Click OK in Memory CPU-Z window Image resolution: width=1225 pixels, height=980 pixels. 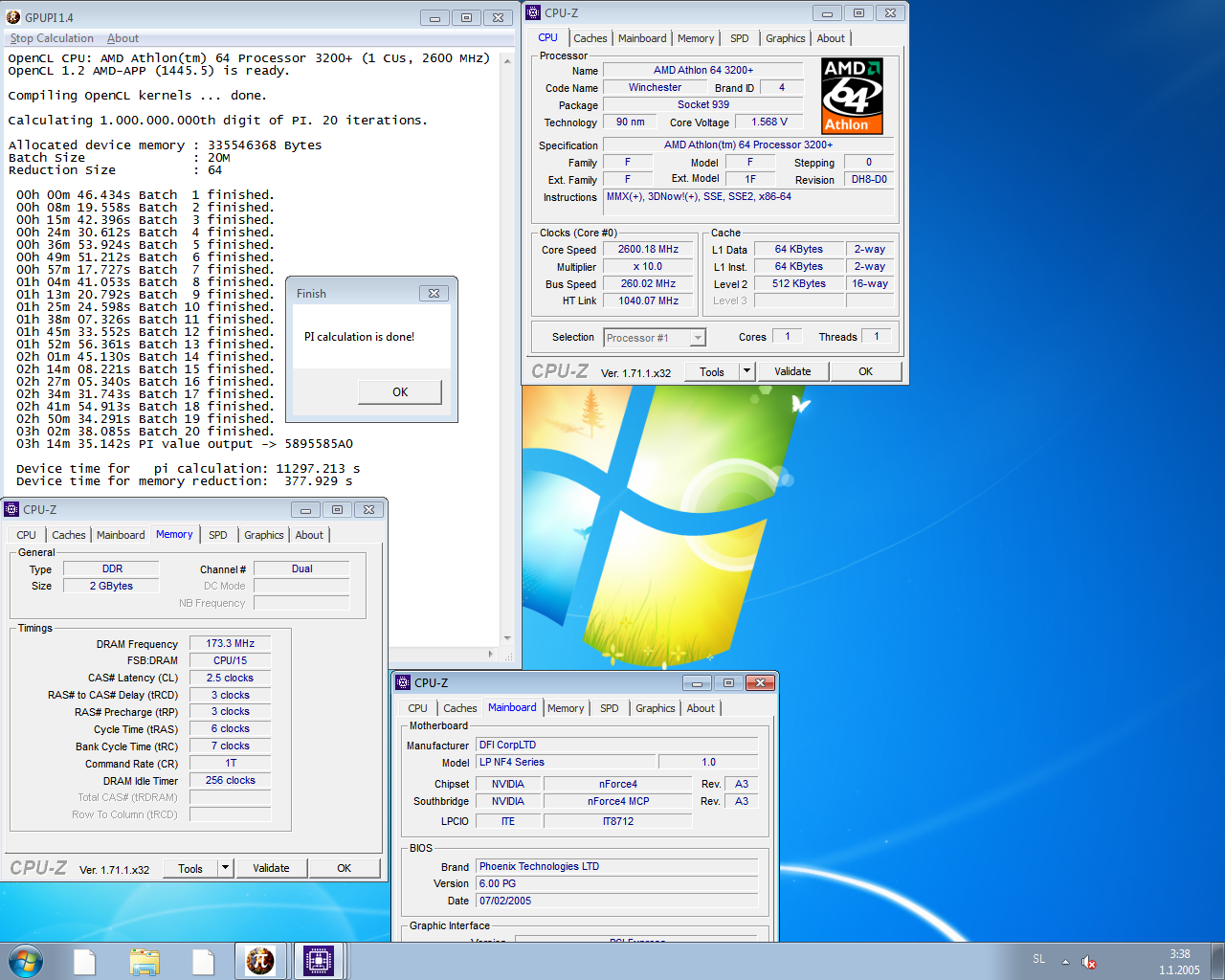[344, 868]
